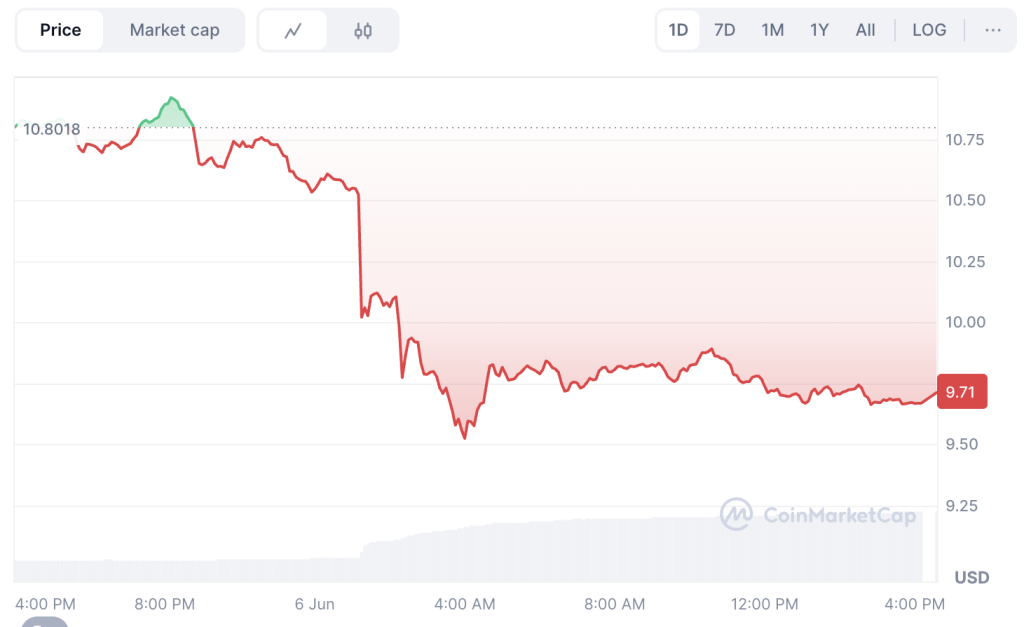
Task: Switch to Market cap tab
Action: (174, 30)
